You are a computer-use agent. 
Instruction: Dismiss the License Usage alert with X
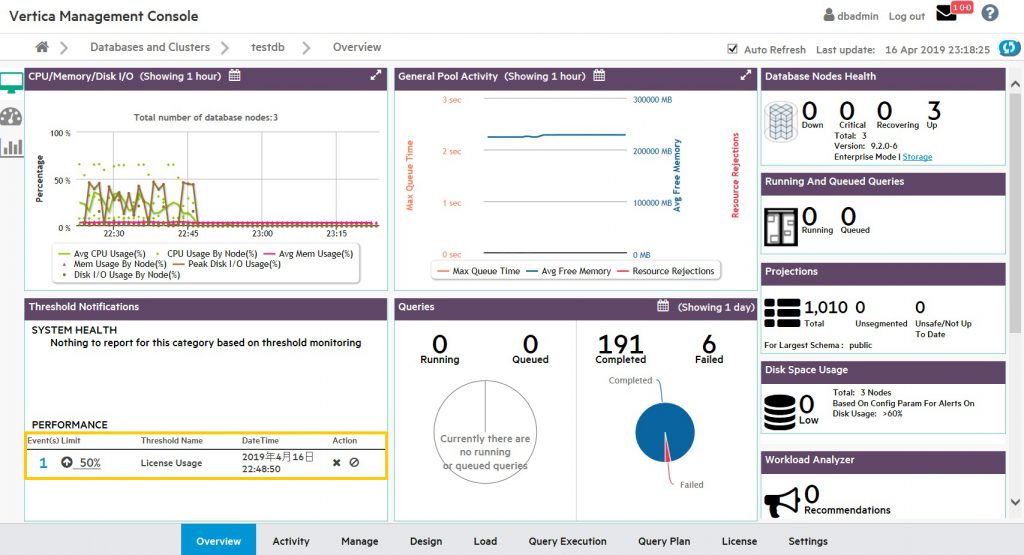pos(337,463)
